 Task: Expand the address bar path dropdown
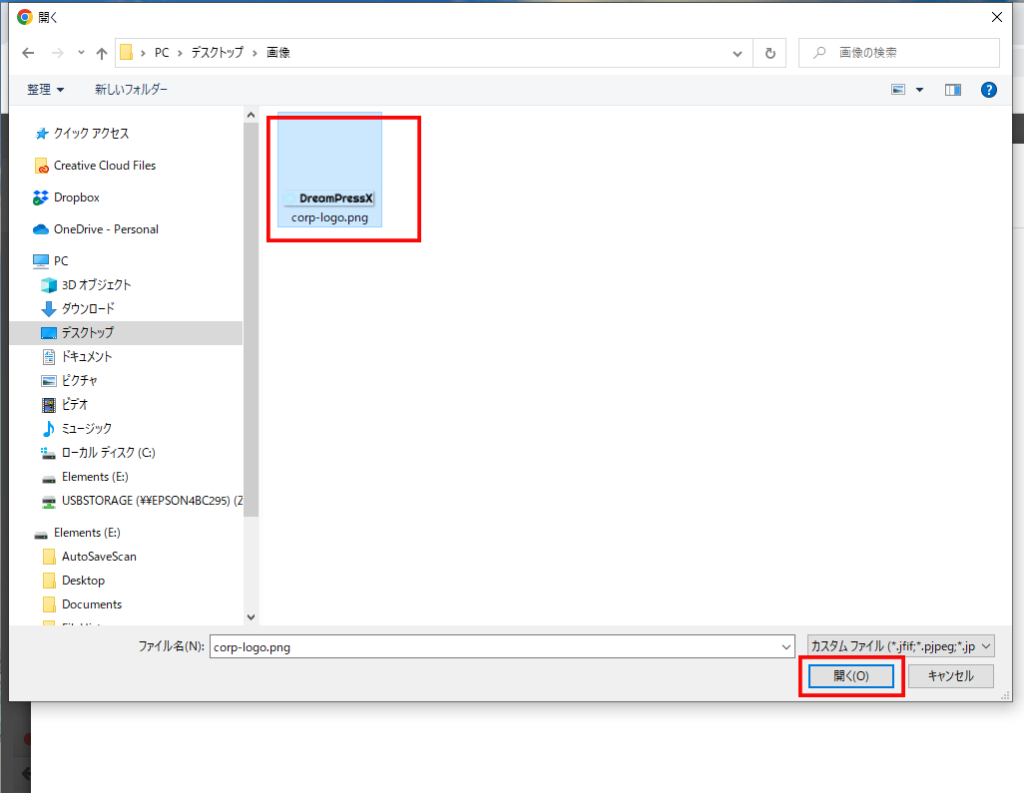pos(737,52)
